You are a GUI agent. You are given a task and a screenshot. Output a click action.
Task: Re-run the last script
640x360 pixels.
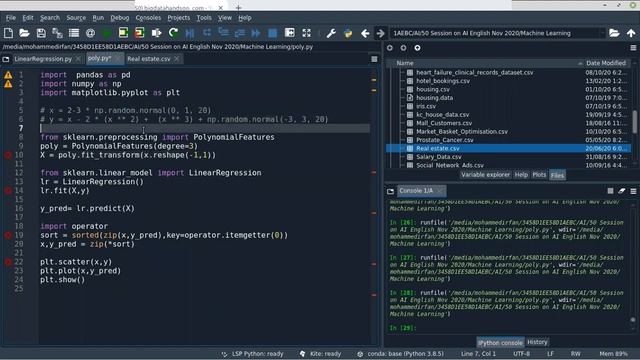pyautogui.click(x=173, y=33)
